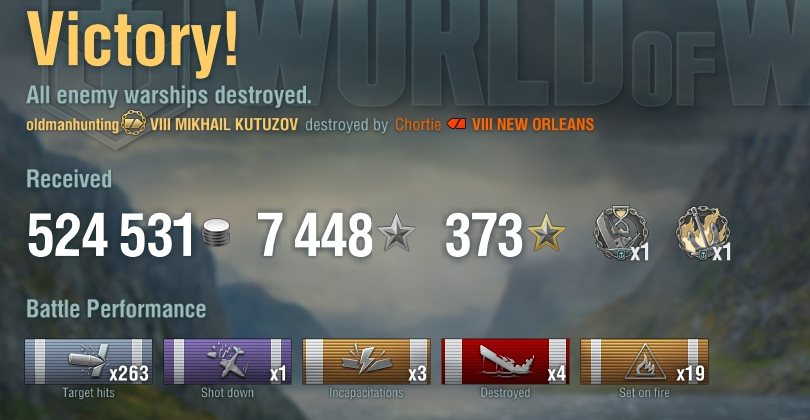The image size is (810, 420).
Task: Click player name oldmanhunting
Action: [x=72, y=125]
